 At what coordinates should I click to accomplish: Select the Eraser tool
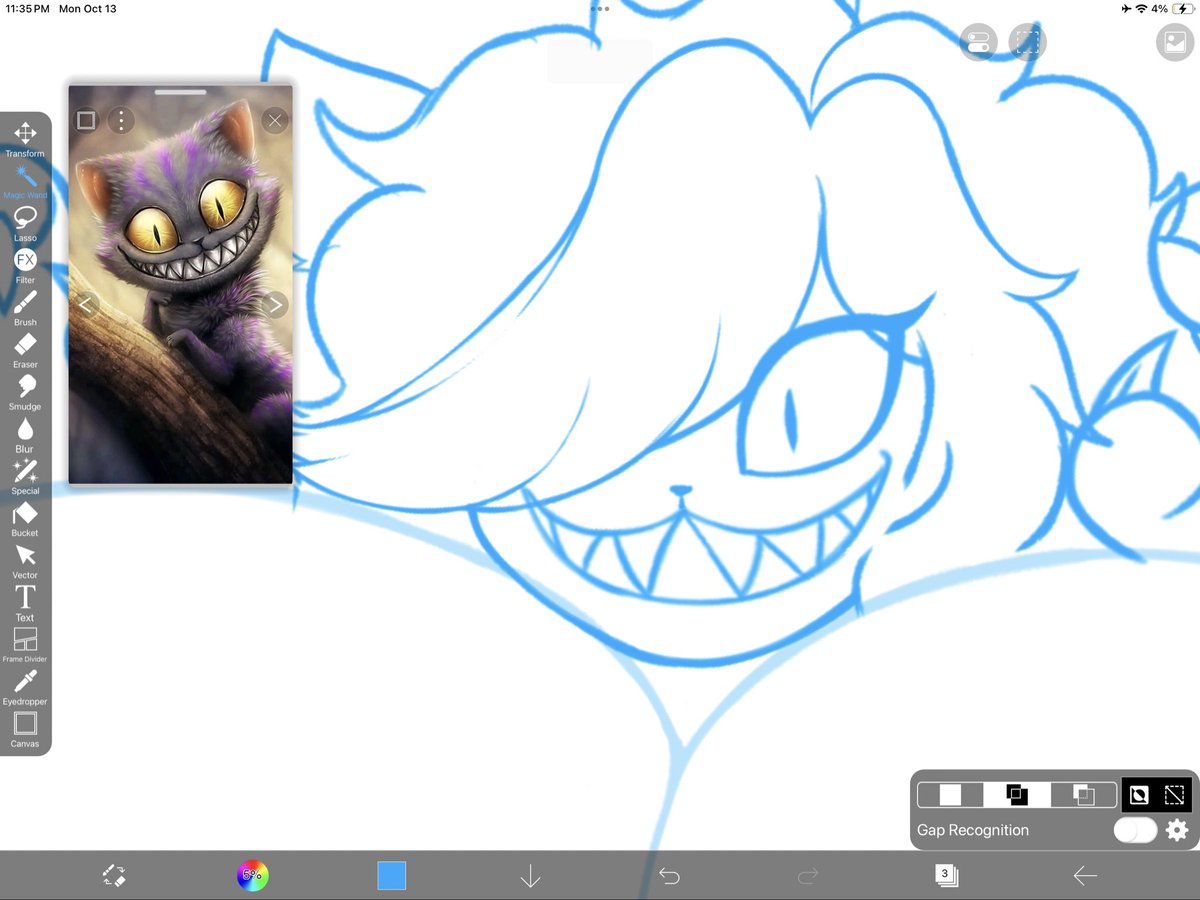(x=25, y=350)
